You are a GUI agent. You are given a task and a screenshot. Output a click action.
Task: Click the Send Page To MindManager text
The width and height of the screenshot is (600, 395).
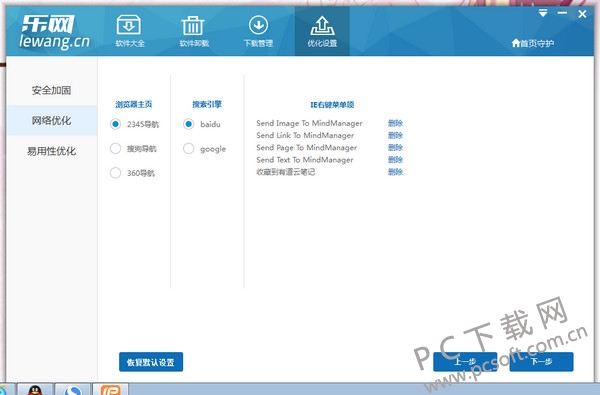(307, 148)
